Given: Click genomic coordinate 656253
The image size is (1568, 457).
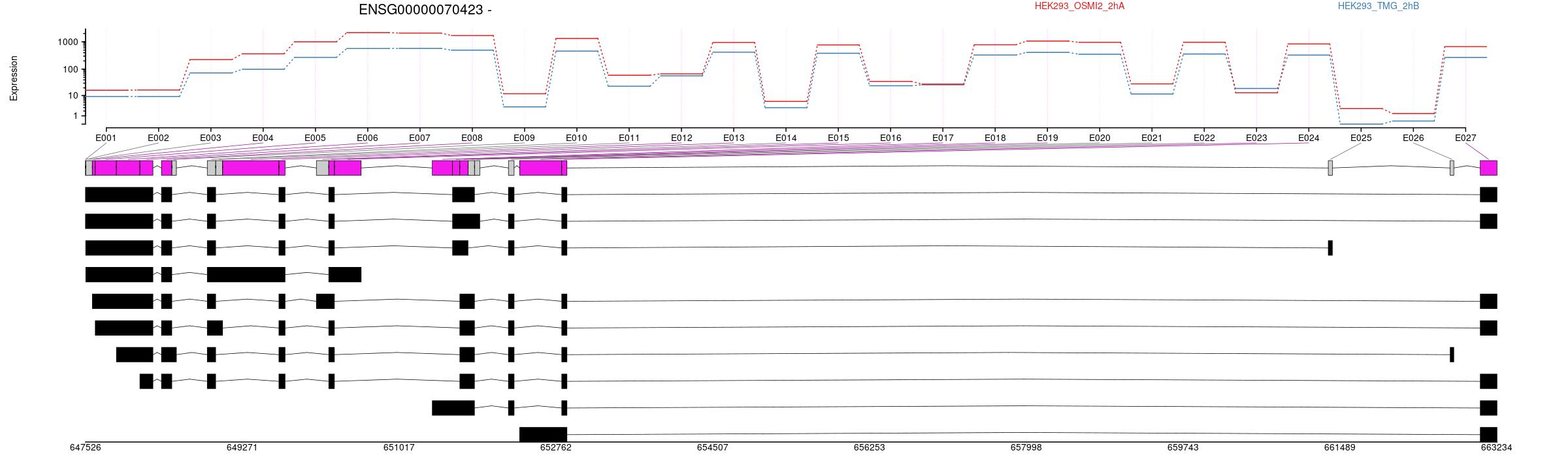Looking at the screenshot, I should click(870, 448).
